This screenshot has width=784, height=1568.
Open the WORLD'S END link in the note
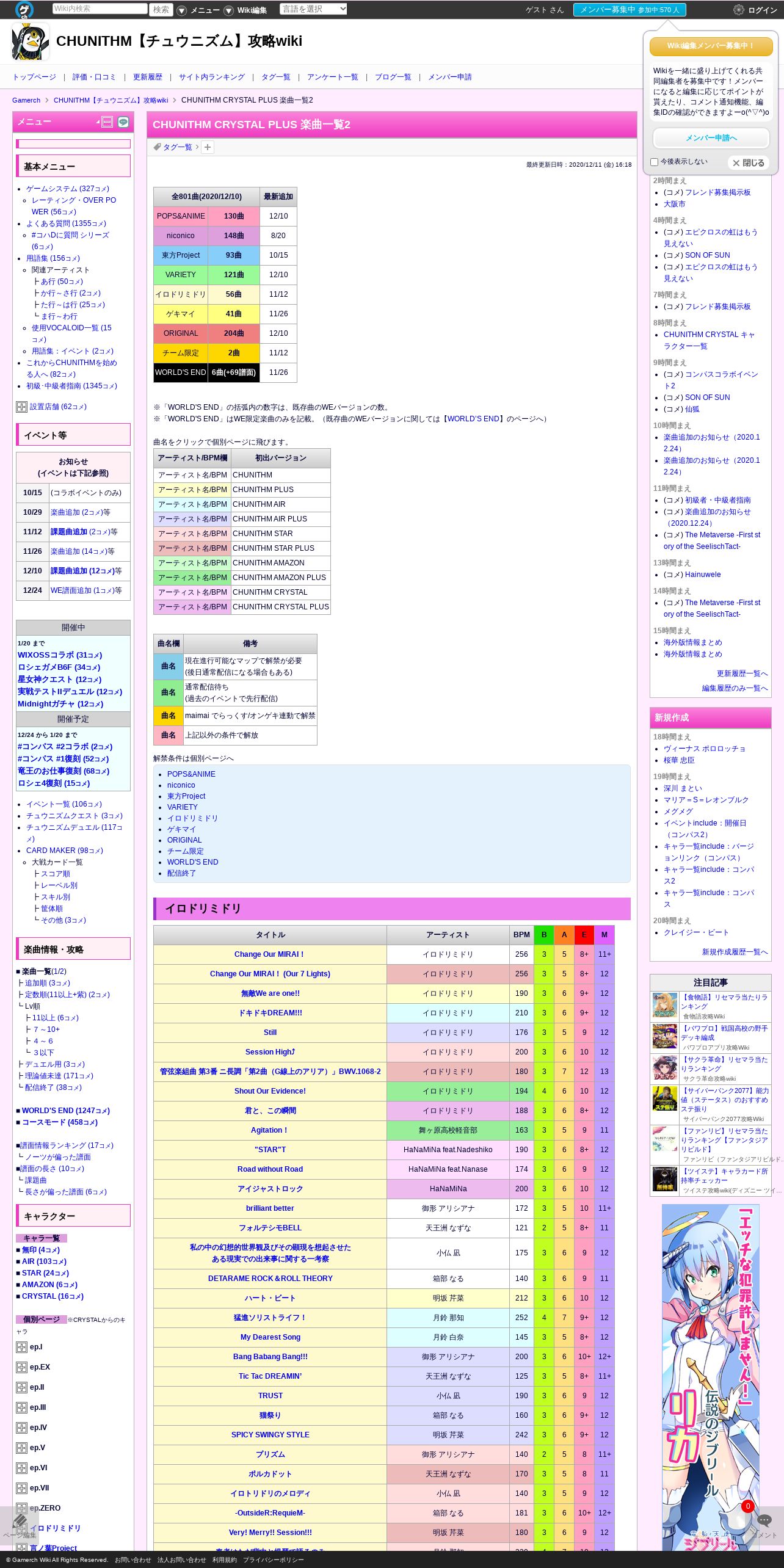[x=474, y=419]
